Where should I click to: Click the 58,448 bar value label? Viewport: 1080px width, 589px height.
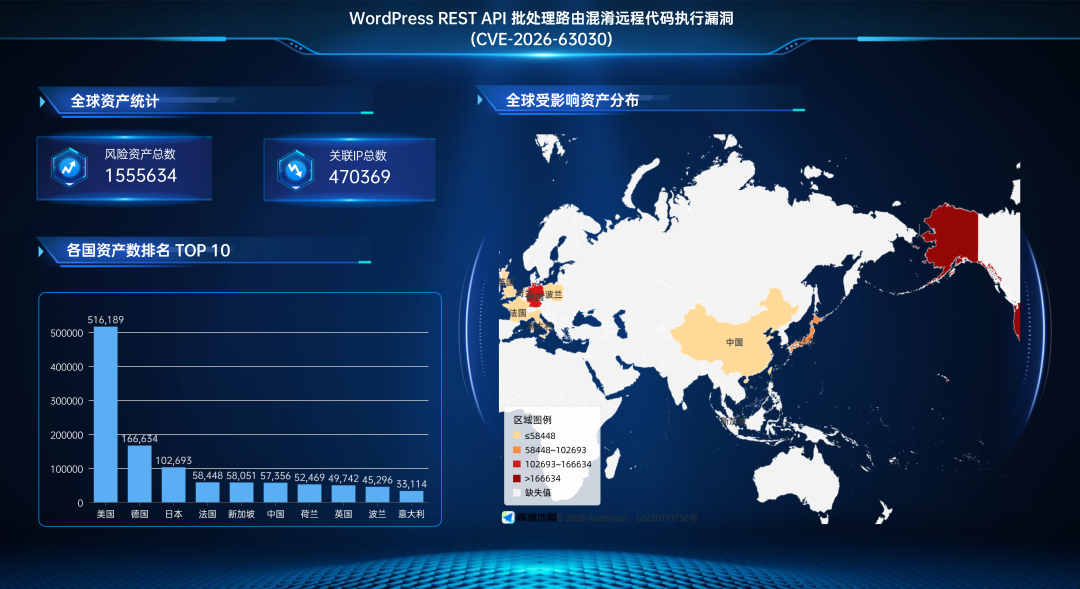pos(207,475)
